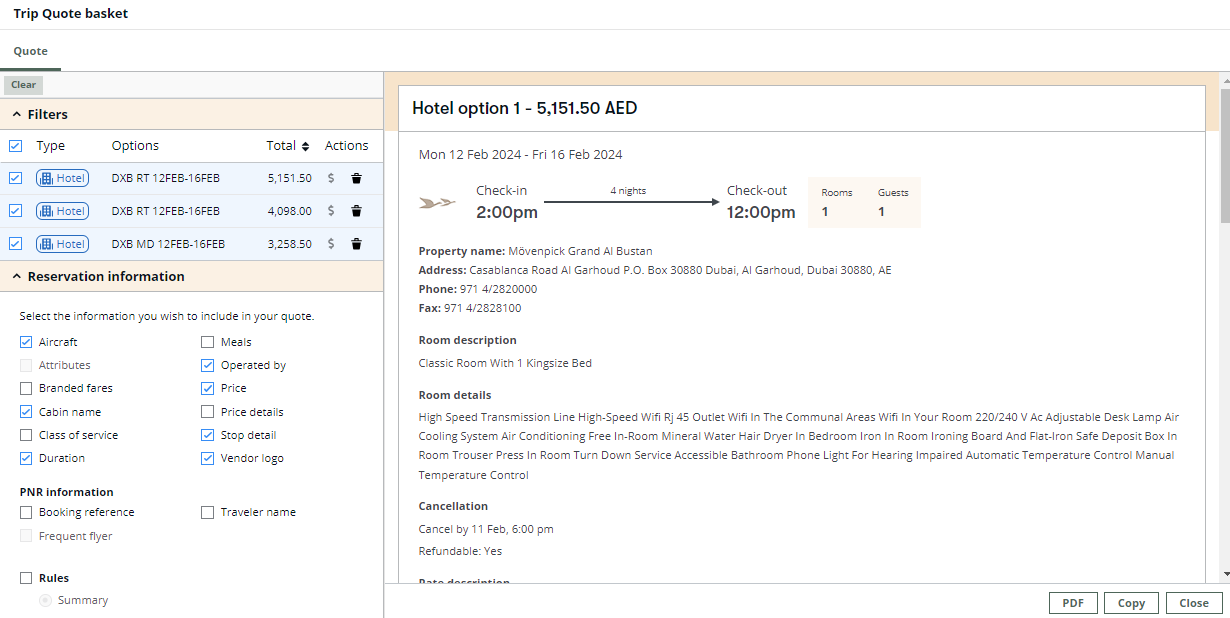
Task: Enable Class of service checkbox
Action: [26, 435]
